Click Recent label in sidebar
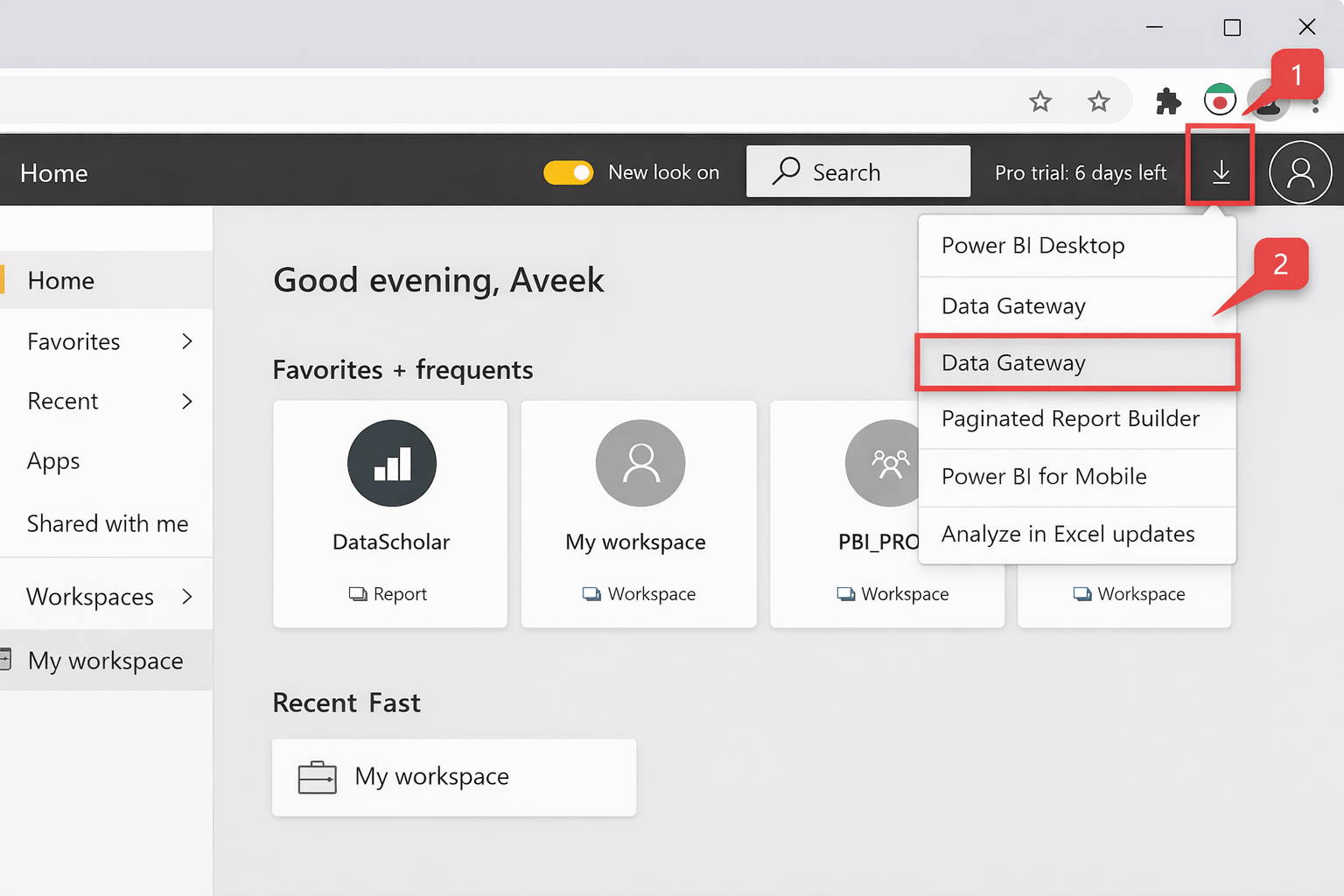This screenshot has height=896, width=1344. point(63,401)
